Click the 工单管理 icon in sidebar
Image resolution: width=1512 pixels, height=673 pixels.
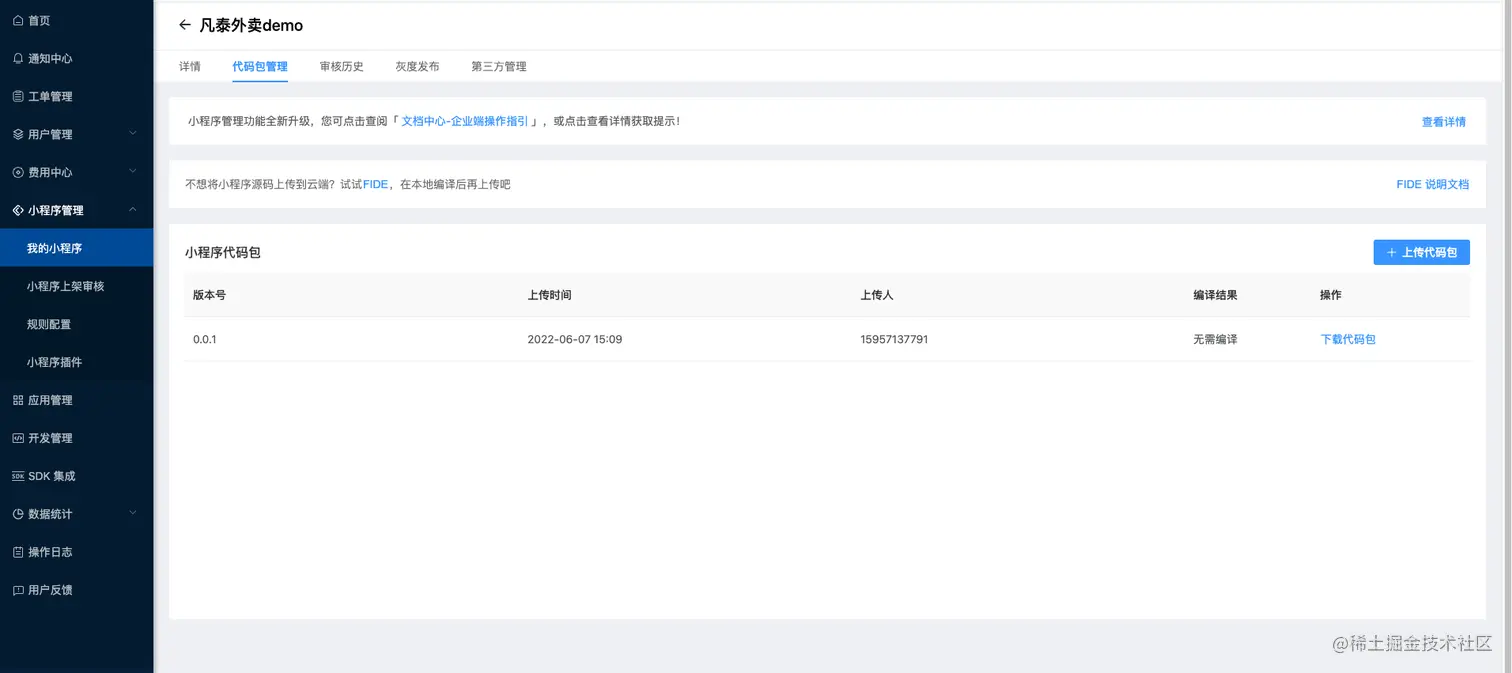pyautogui.click(x=18, y=96)
